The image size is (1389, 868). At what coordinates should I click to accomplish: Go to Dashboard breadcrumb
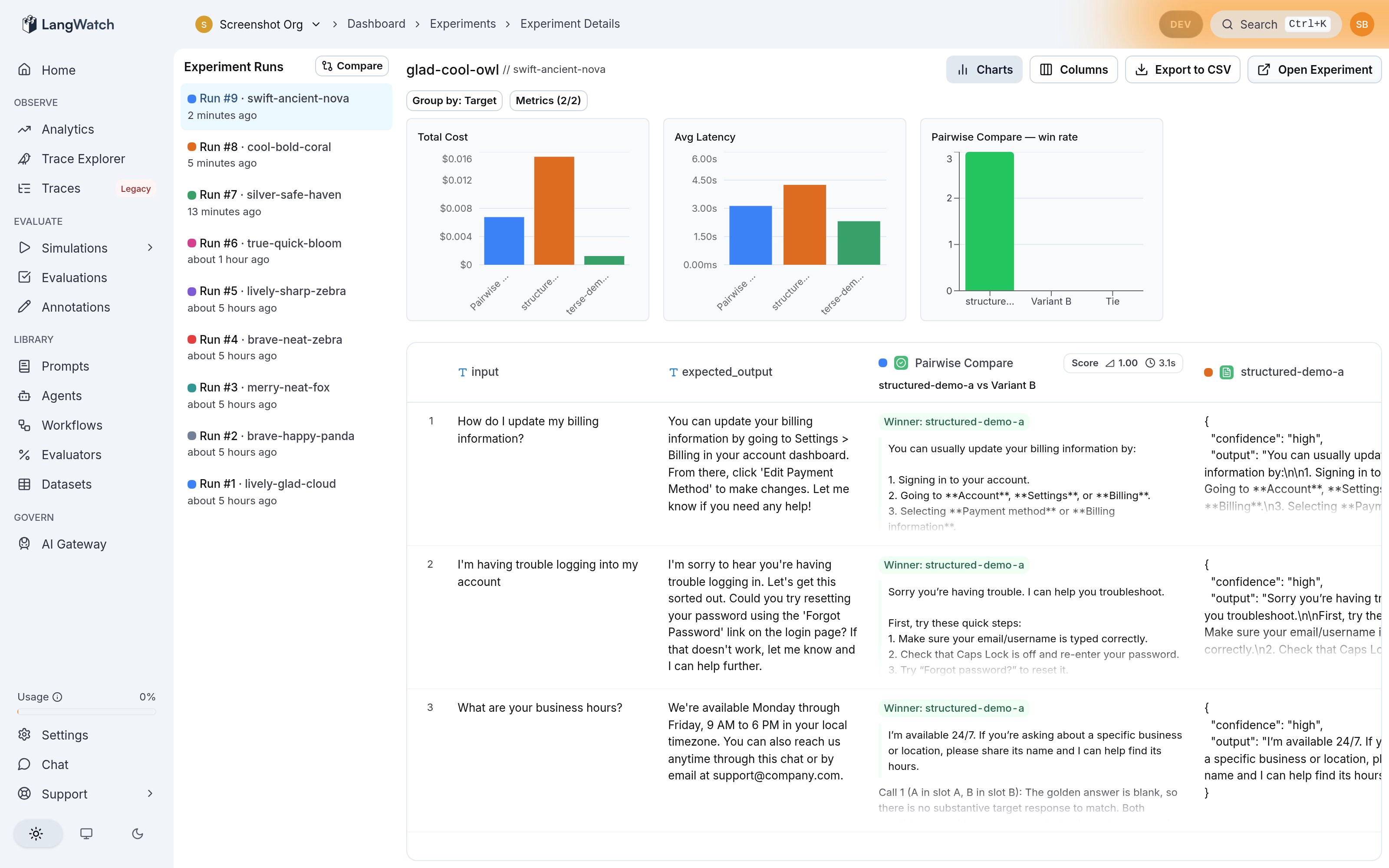pos(376,23)
